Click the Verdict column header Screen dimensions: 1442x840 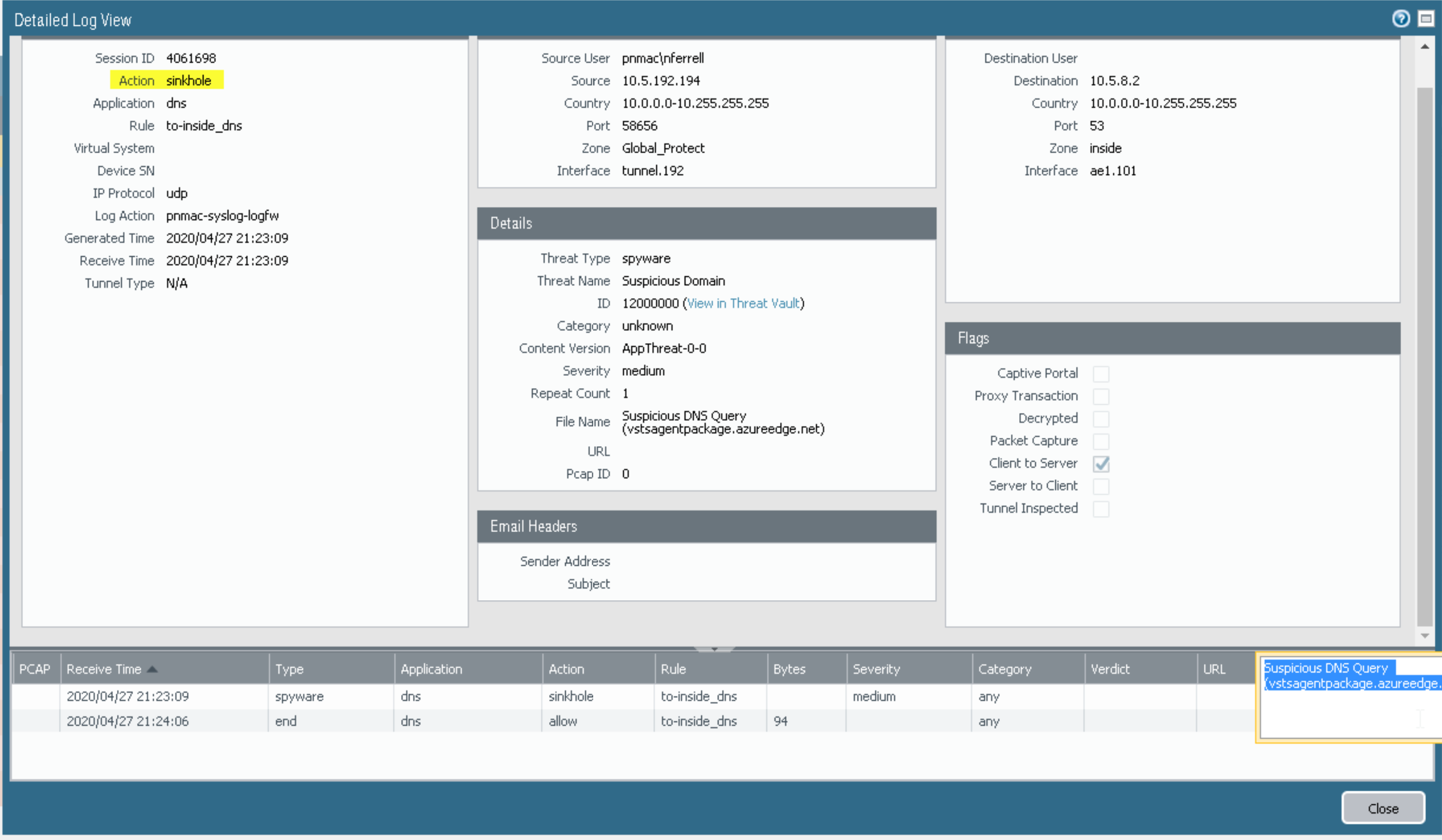coord(1110,669)
